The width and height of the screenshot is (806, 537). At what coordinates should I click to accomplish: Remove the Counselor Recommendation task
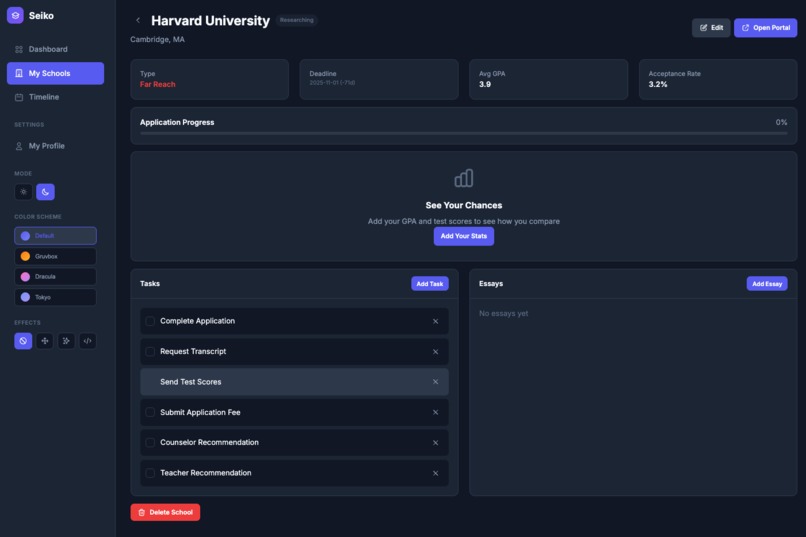pos(435,442)
